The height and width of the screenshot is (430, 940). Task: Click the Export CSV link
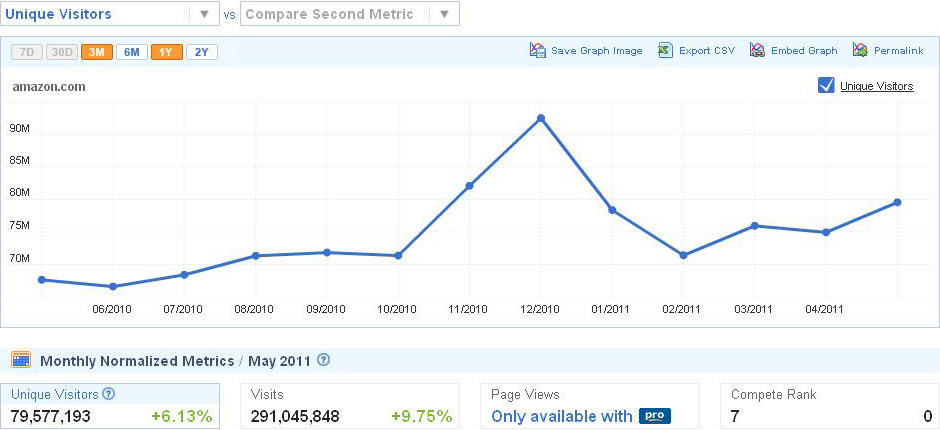pyautogui.click(x=707, y=51)
